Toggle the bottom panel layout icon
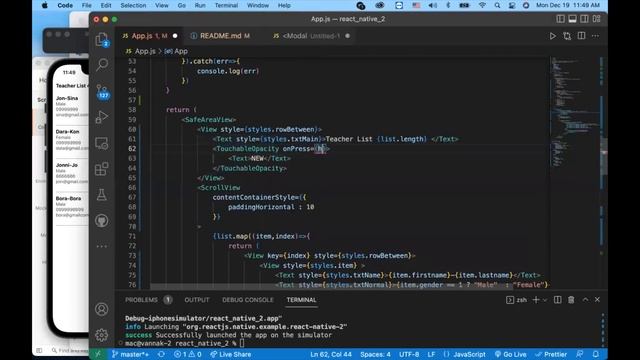 pyautogui.click(x=572, y=19)
